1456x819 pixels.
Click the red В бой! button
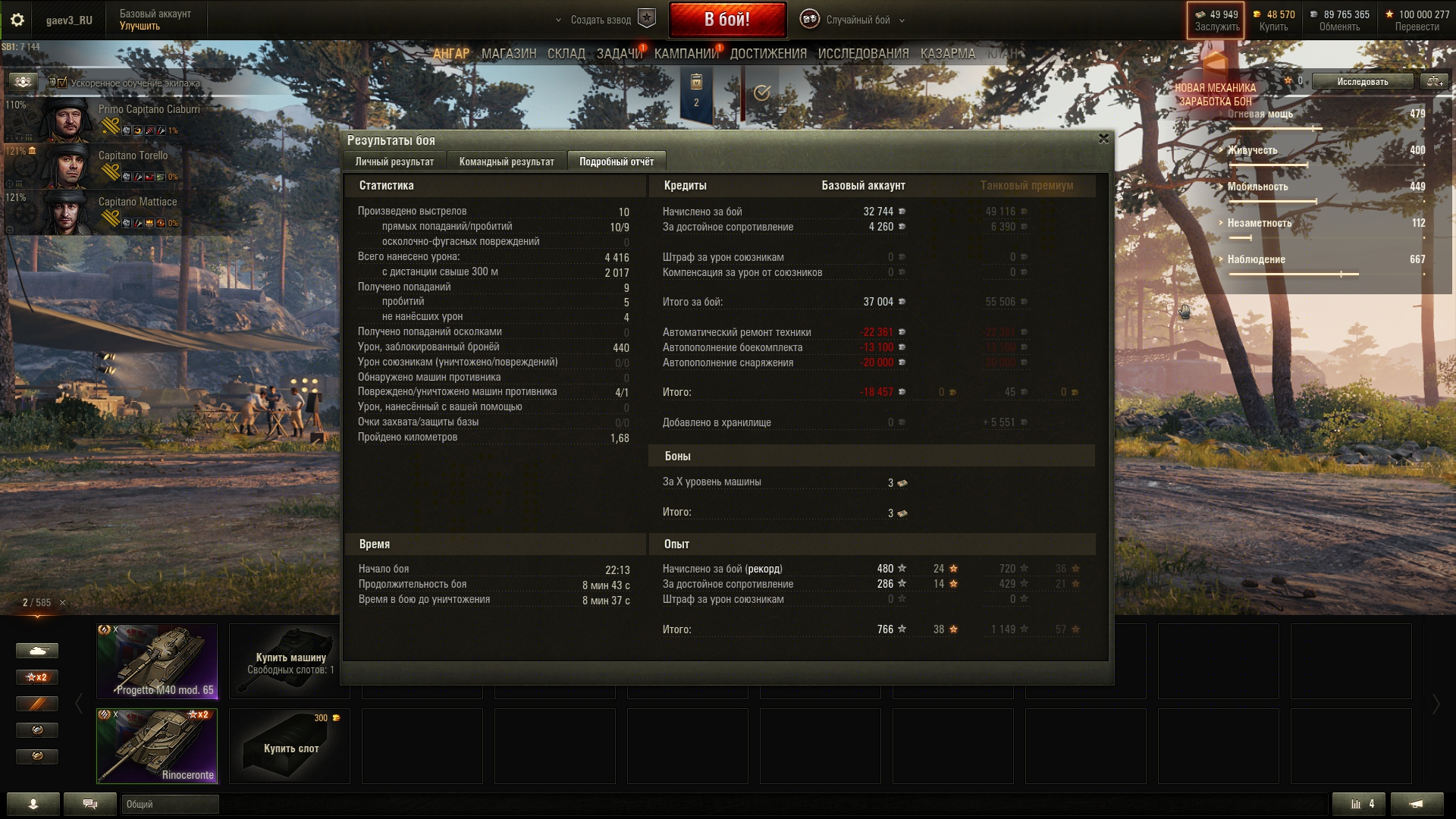[x=727, y=20]
